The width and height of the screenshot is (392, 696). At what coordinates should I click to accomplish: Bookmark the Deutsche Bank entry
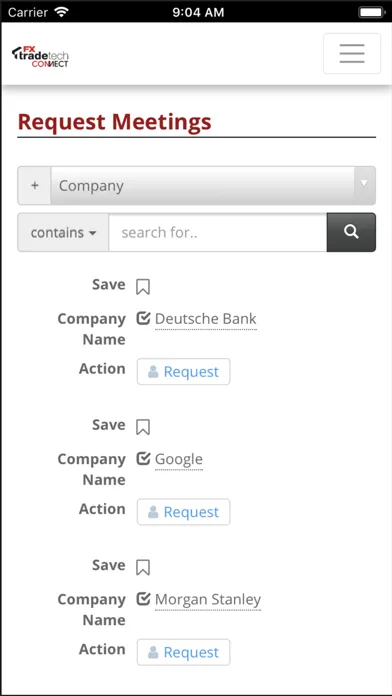click(143, 287)
